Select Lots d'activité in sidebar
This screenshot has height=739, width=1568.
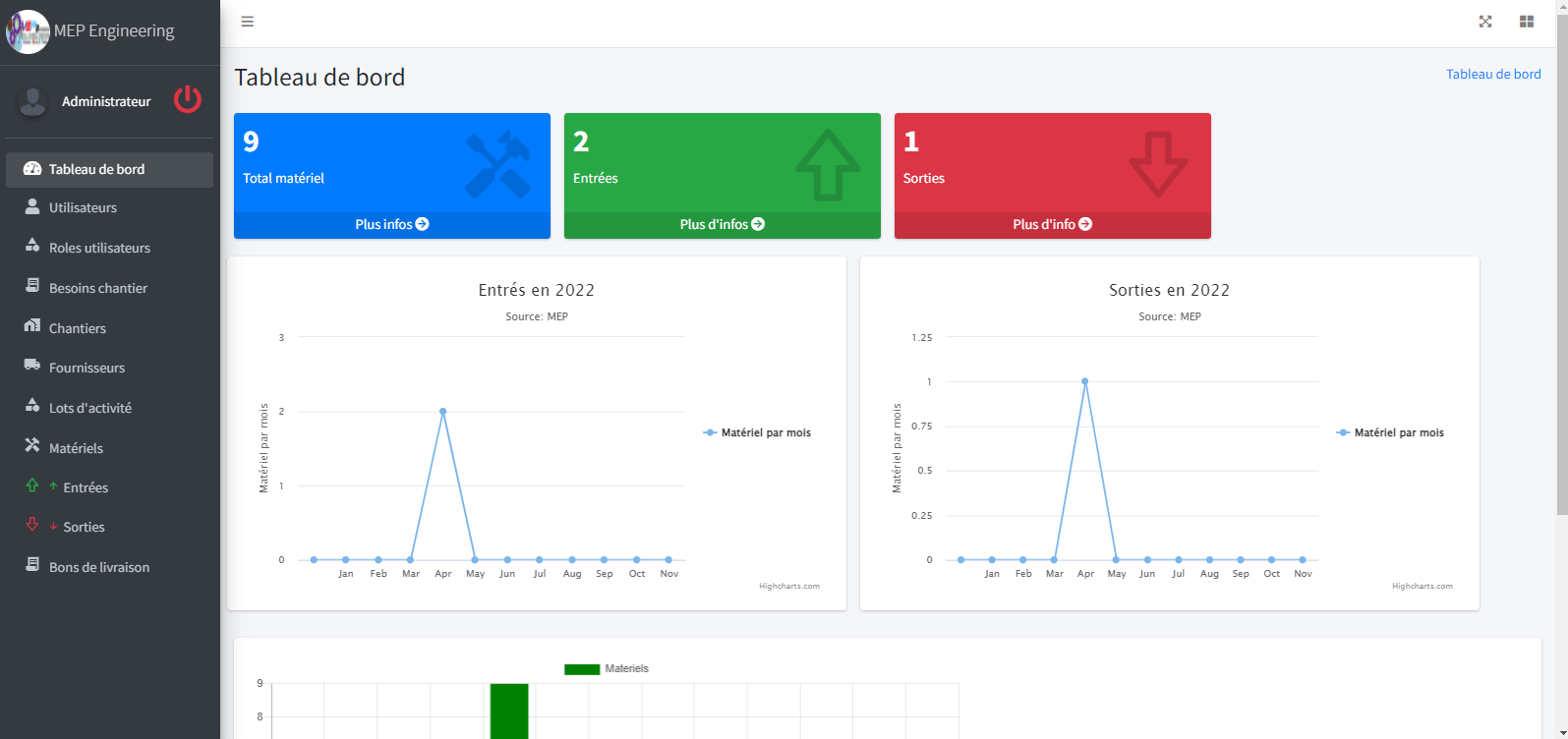[x=90, y=408]
